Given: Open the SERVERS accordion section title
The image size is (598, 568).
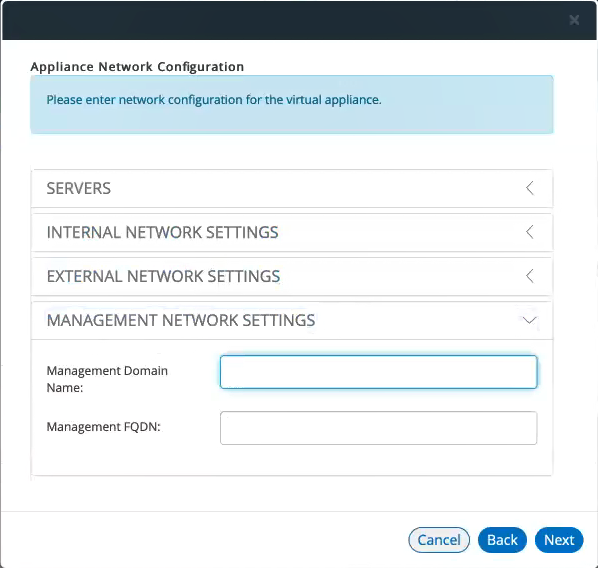Looking at the screenshot, I should pos(79,188).
